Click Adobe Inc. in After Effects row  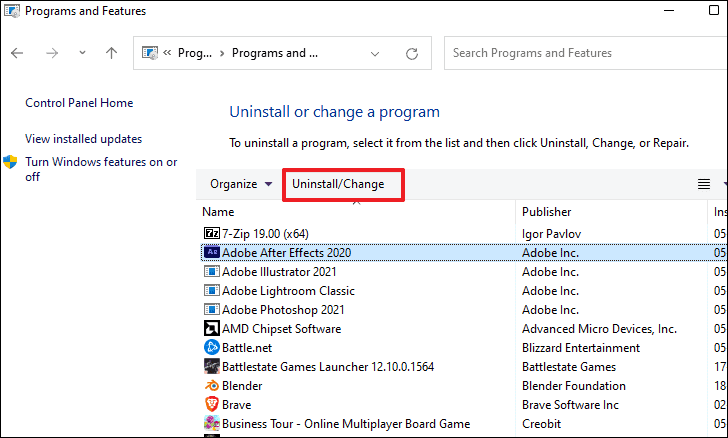[550, 253]
